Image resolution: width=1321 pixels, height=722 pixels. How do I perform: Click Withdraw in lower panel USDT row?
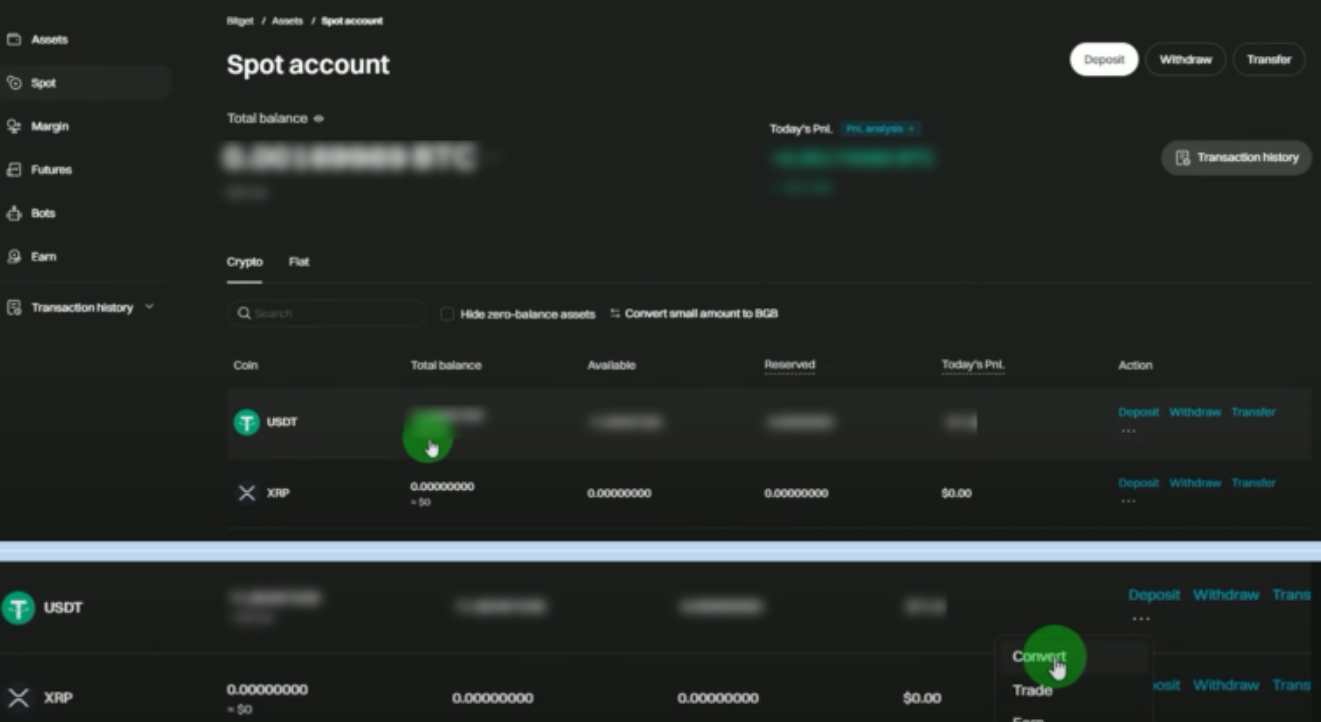[x=1226, y=595]
